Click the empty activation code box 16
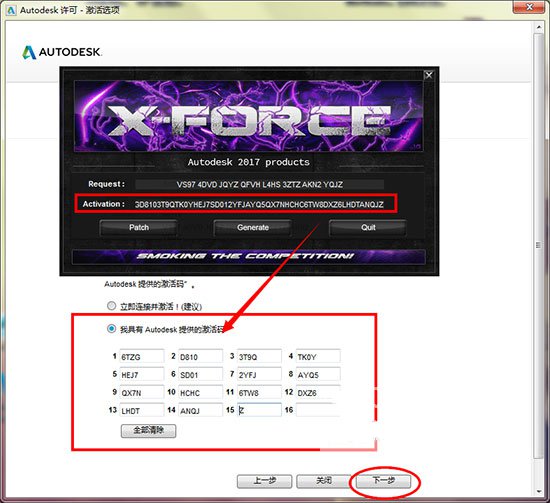 318,410
